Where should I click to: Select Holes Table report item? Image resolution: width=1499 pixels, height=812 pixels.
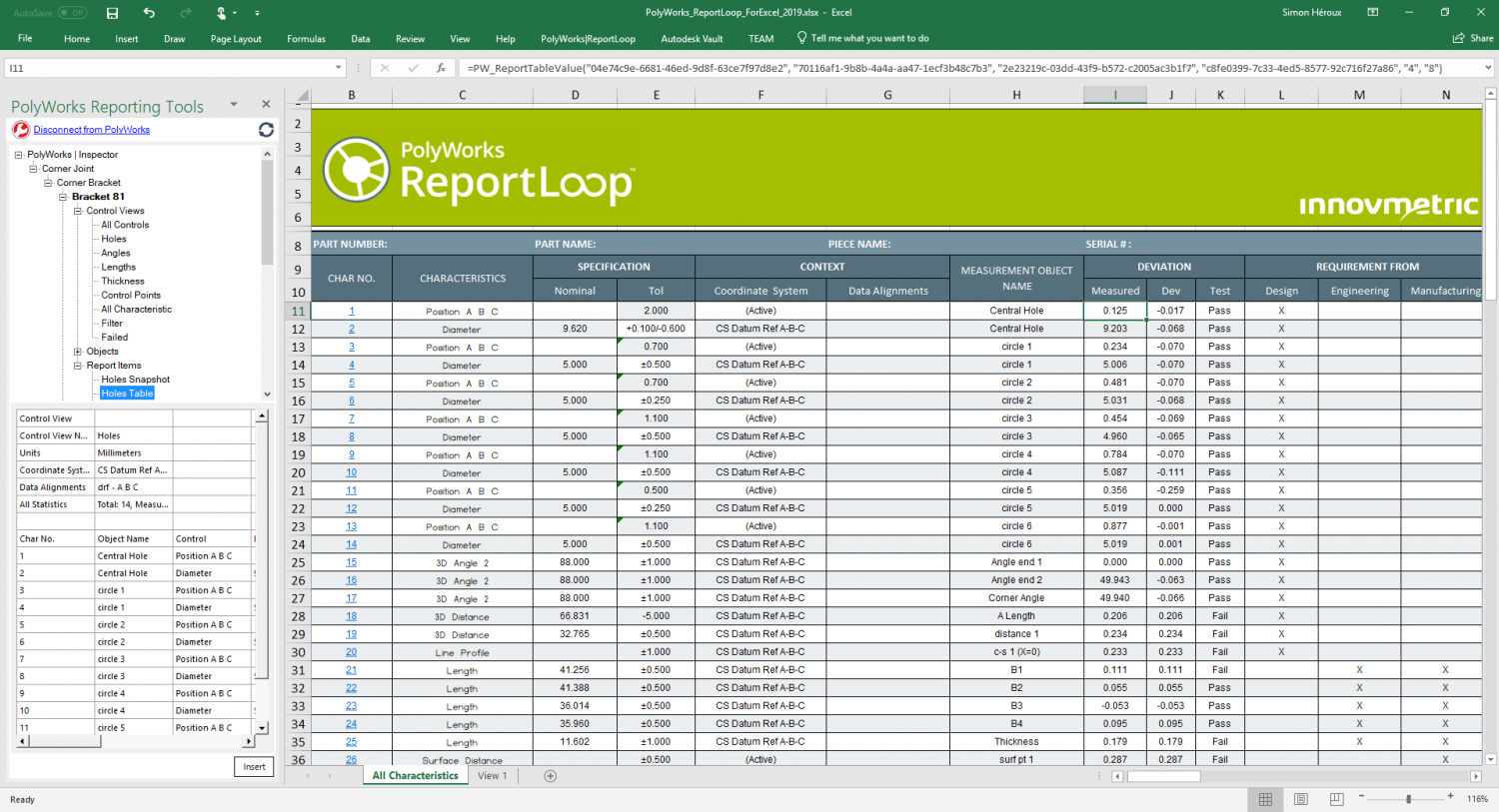tap(127, 394)
